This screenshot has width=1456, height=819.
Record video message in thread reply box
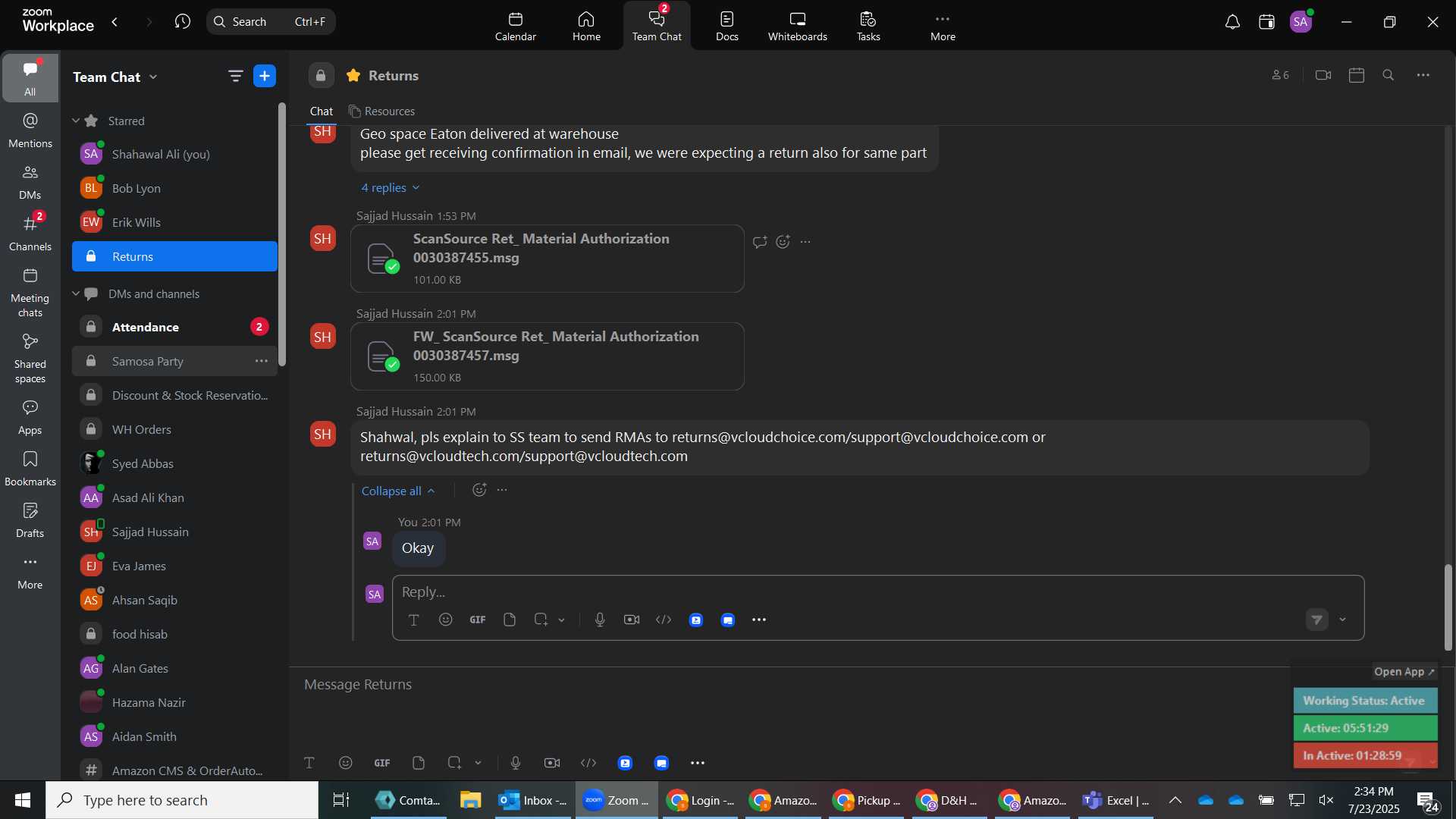[632, 620]
